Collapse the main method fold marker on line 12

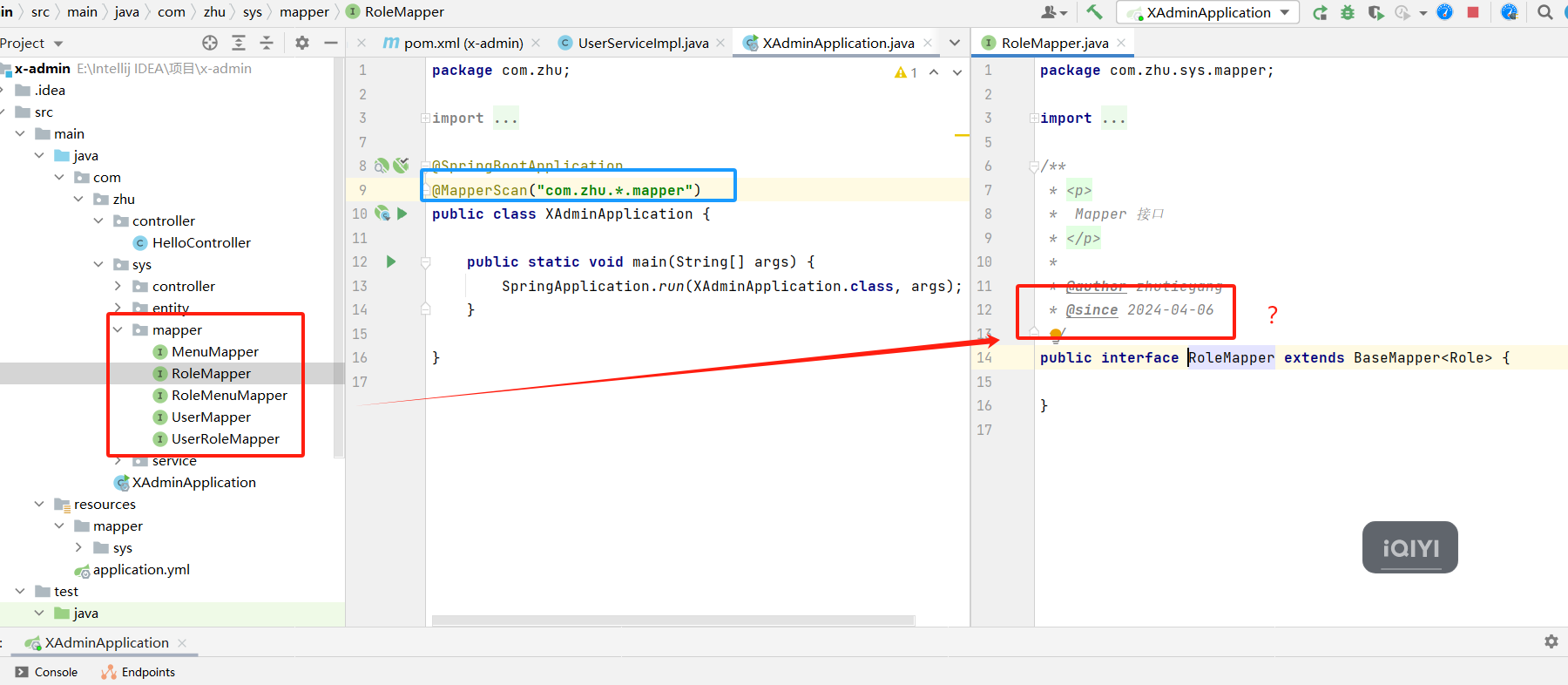pos(425,261)
